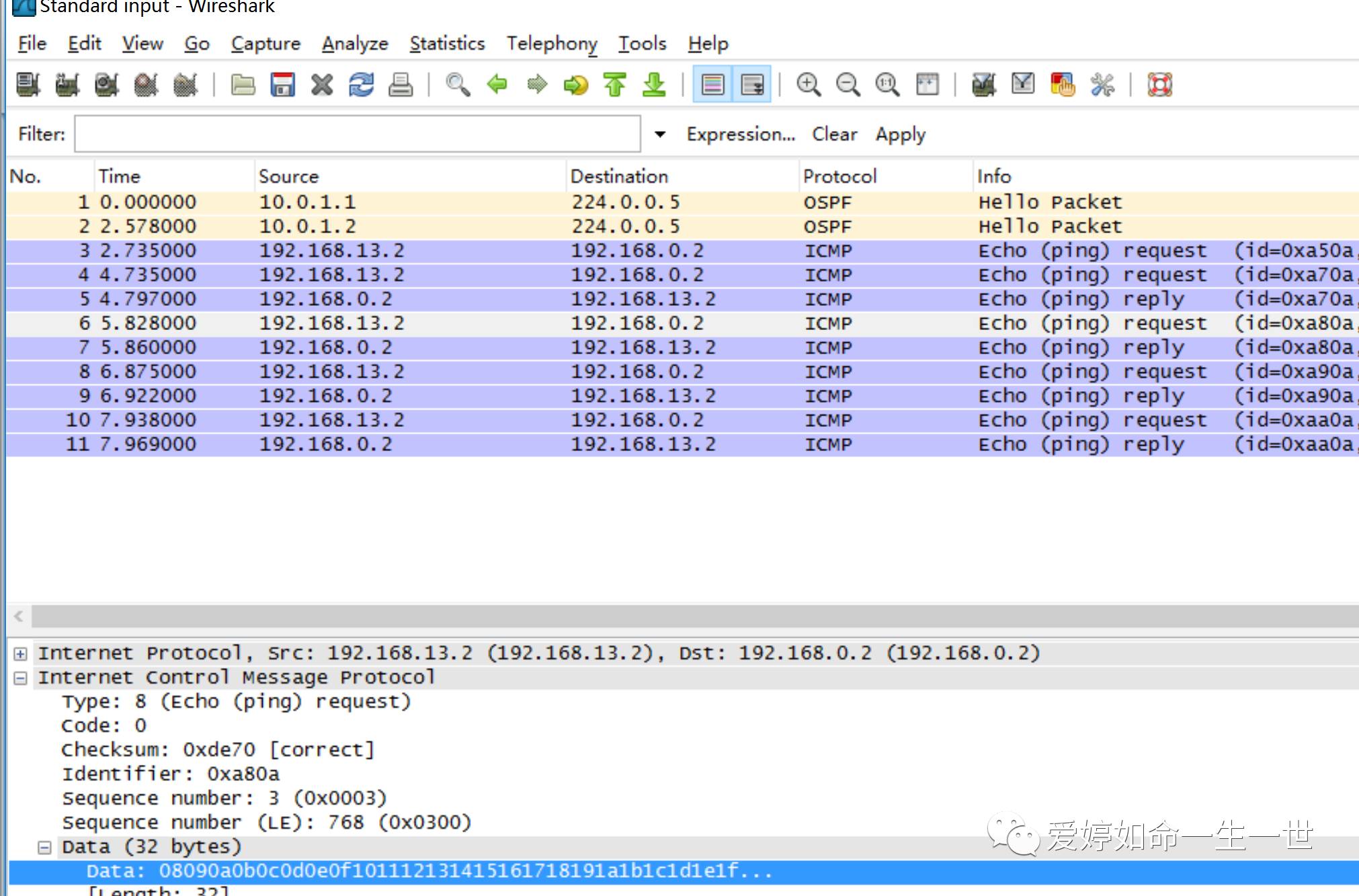This screenshot has height=896, width=1359.
Task: Click the Find packet magnifier icon
Action: point(458,85)
